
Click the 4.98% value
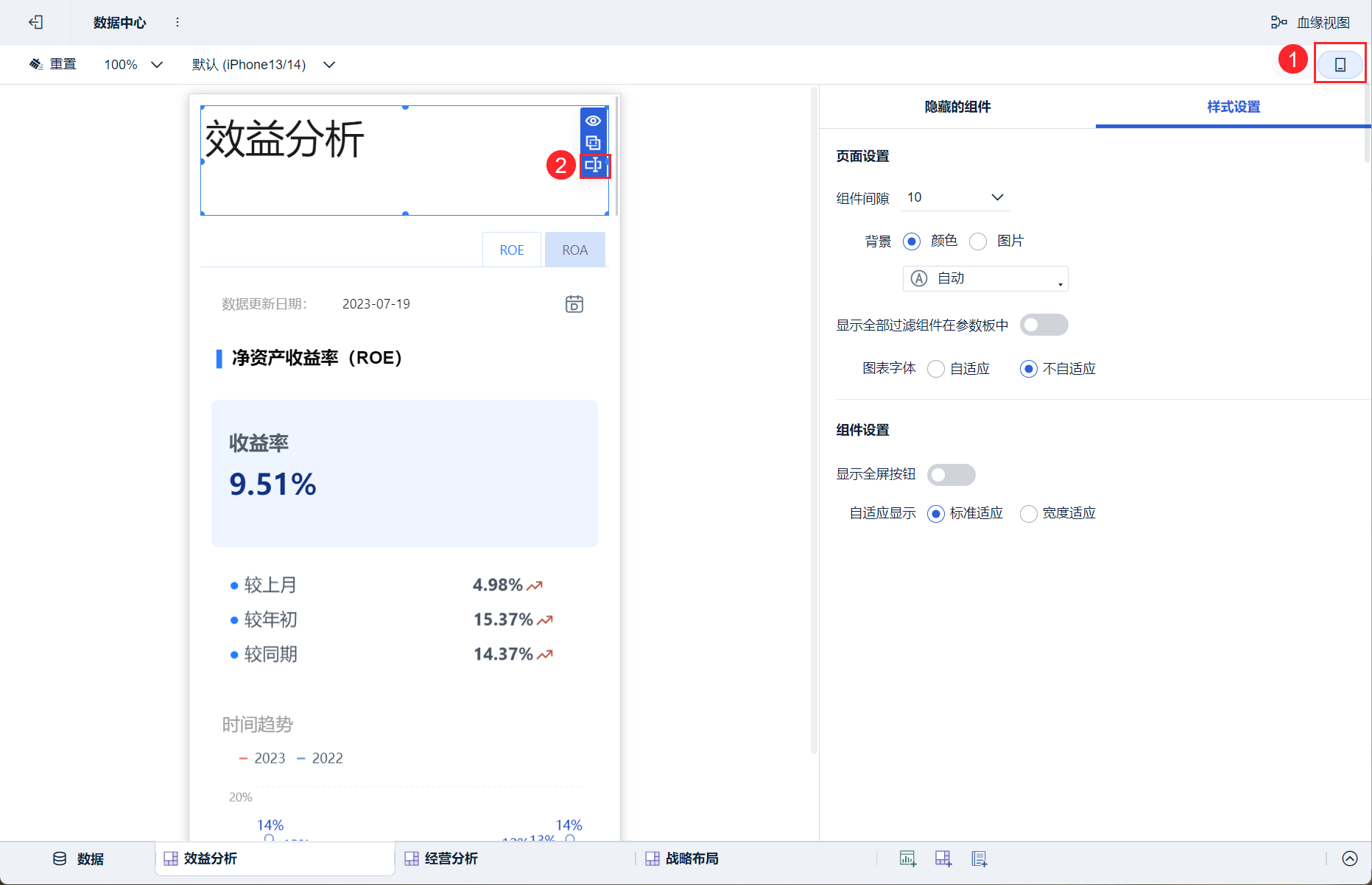point(498,585)
